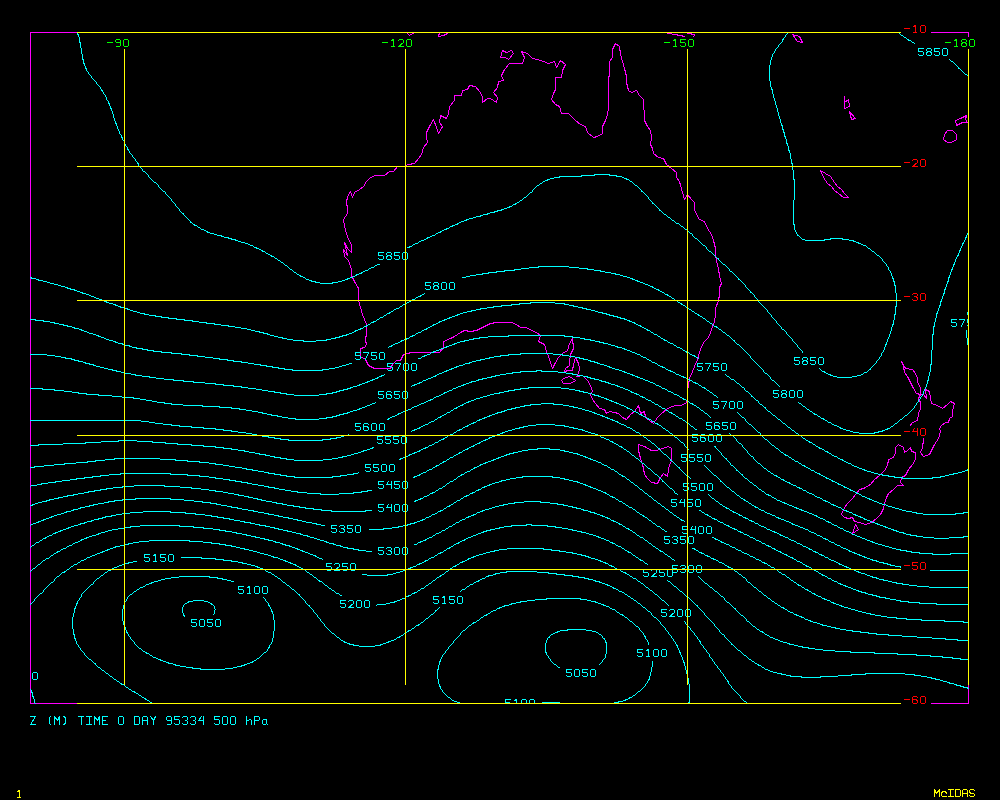This screenshot has height=800, width=1000.
Task: Click the 5050 label in eastern low center
Action: [580, 673]
